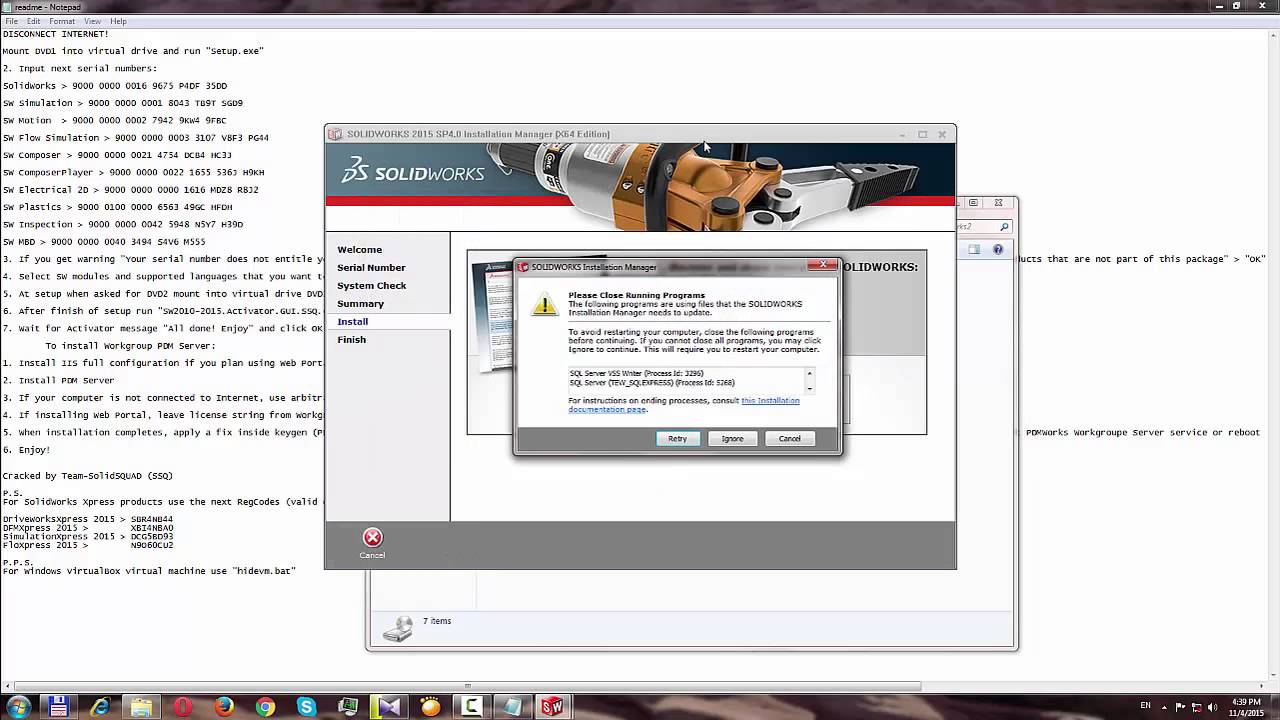Select 'SQL Server (TEW_SQLEXPRESS)' process entry

pos(652,383)
